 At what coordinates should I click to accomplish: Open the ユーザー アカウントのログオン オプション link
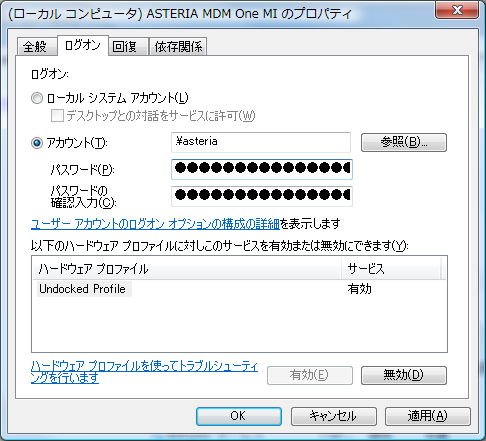155,224
